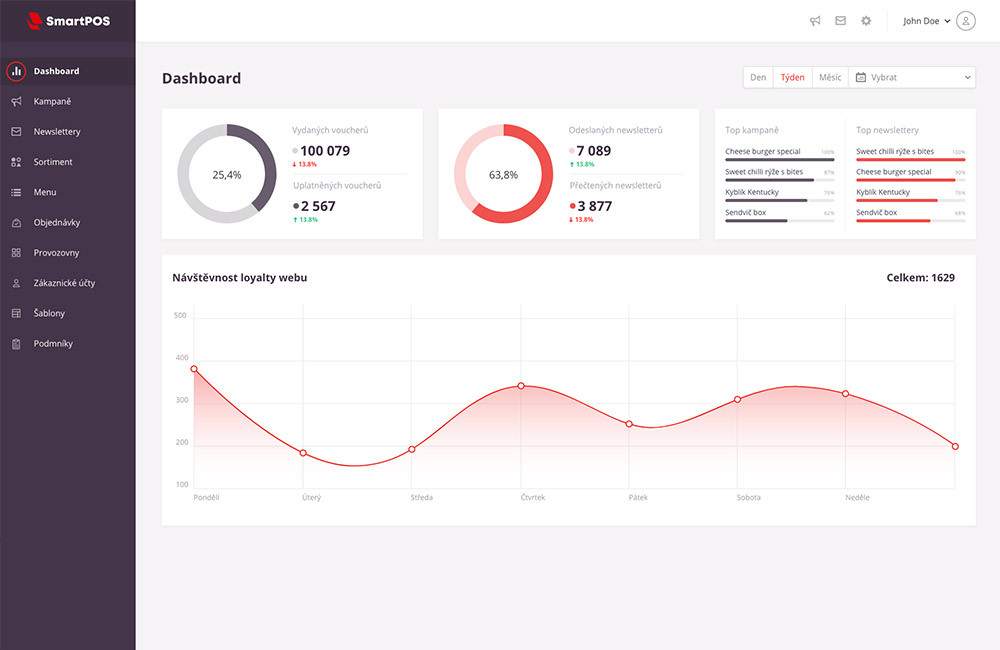
Task: Switch period to Měsíc
Action: pos(830,77)
